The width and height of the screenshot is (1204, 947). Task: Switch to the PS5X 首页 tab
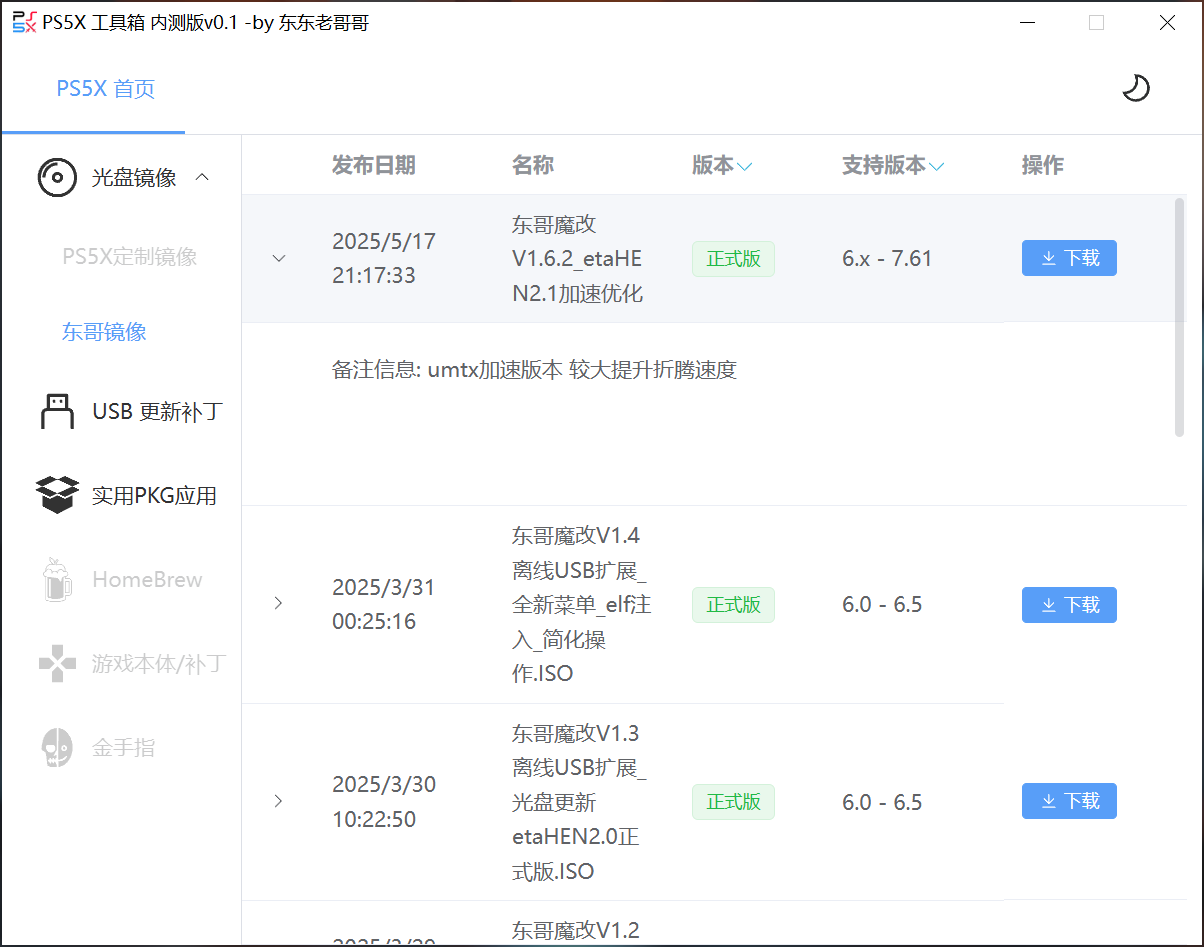106,89
